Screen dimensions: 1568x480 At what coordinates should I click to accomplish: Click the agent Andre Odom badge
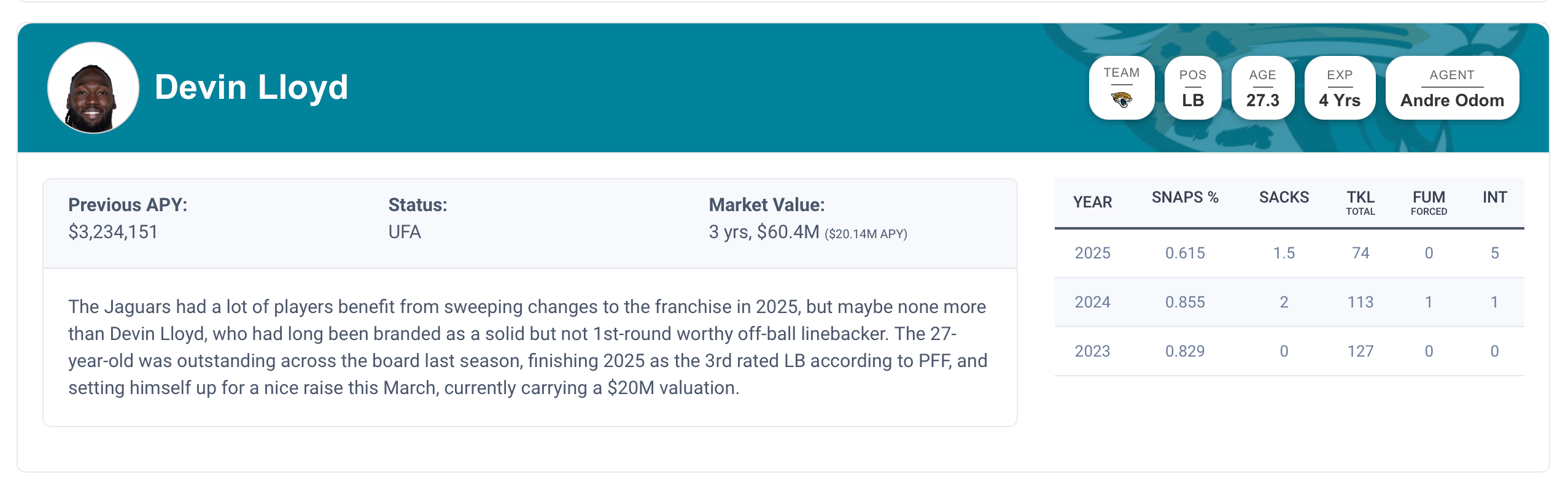click(1451, 88)
